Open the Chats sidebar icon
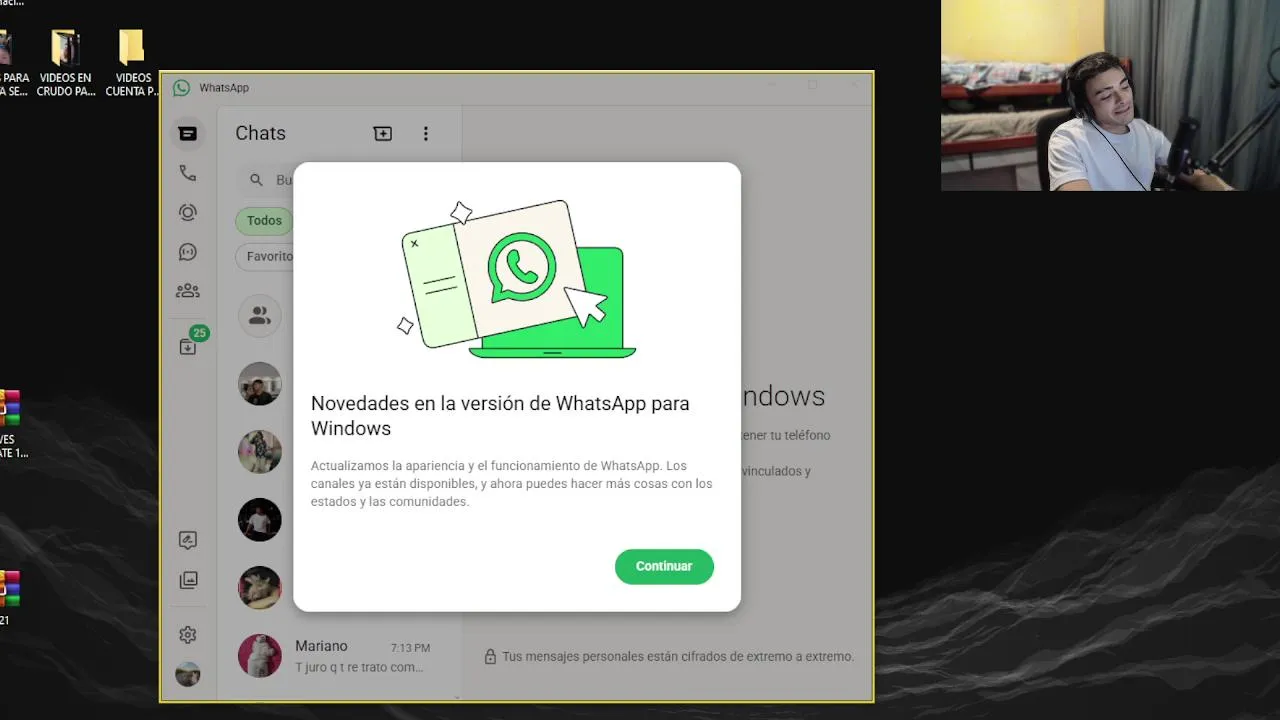Viewport: 1280px width, 720px height. tap(187, 133)
